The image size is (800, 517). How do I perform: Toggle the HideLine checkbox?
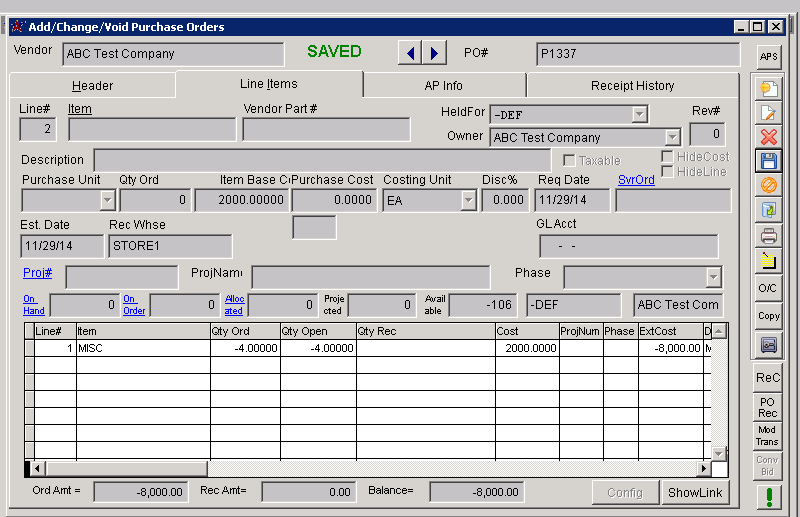click(x=667, y=172)
